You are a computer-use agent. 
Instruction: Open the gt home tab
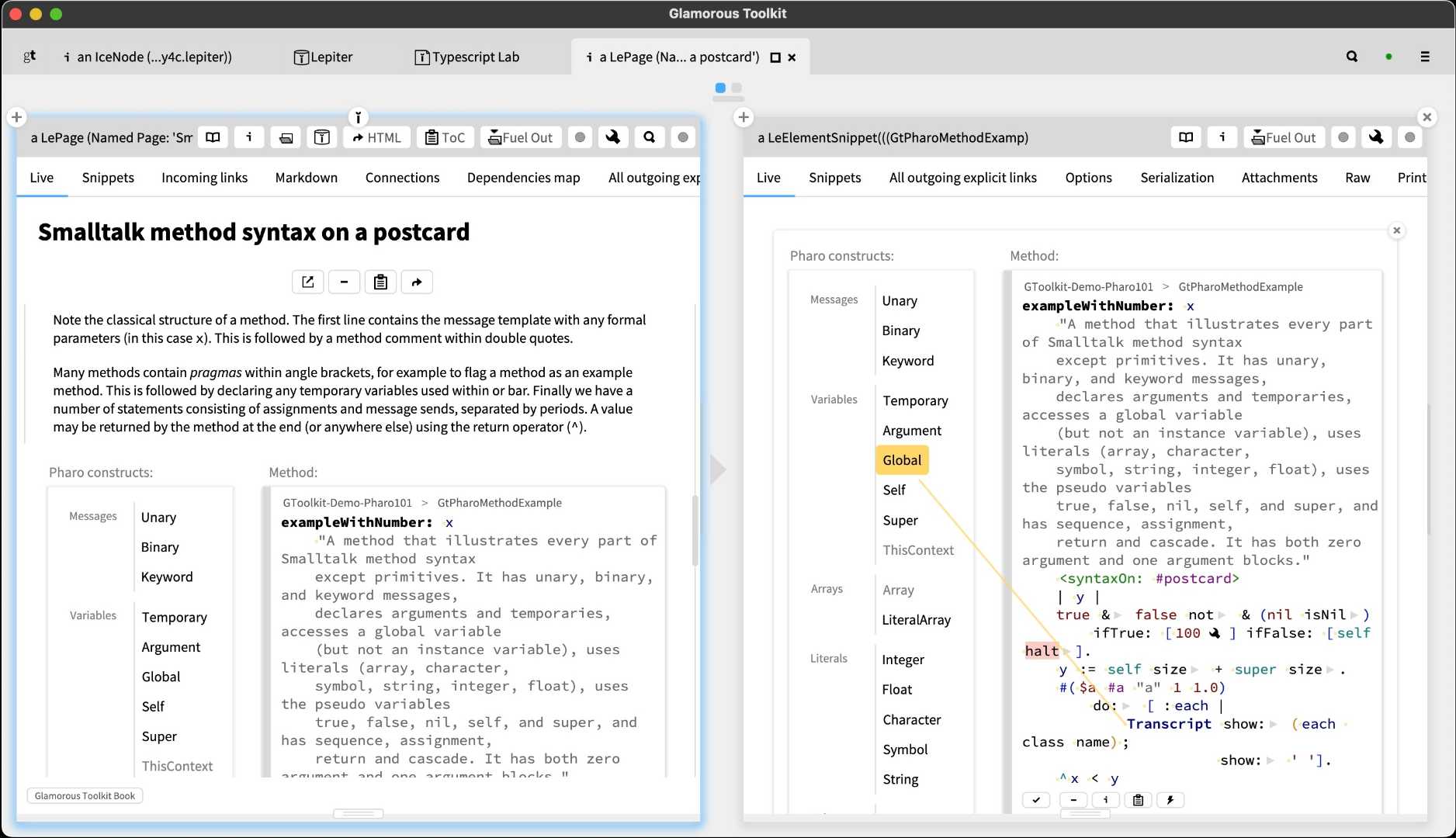[x=29, y=56]
